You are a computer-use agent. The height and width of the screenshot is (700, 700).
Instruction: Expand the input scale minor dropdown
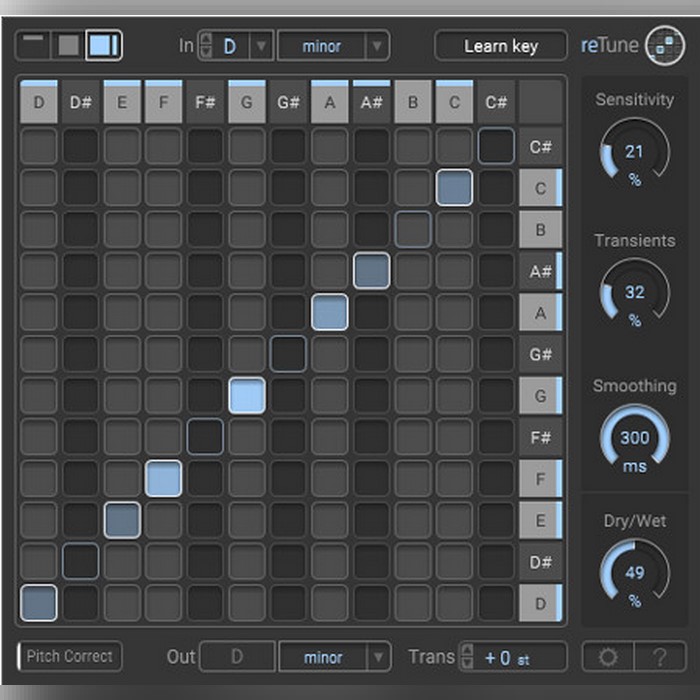coord(377,46)
